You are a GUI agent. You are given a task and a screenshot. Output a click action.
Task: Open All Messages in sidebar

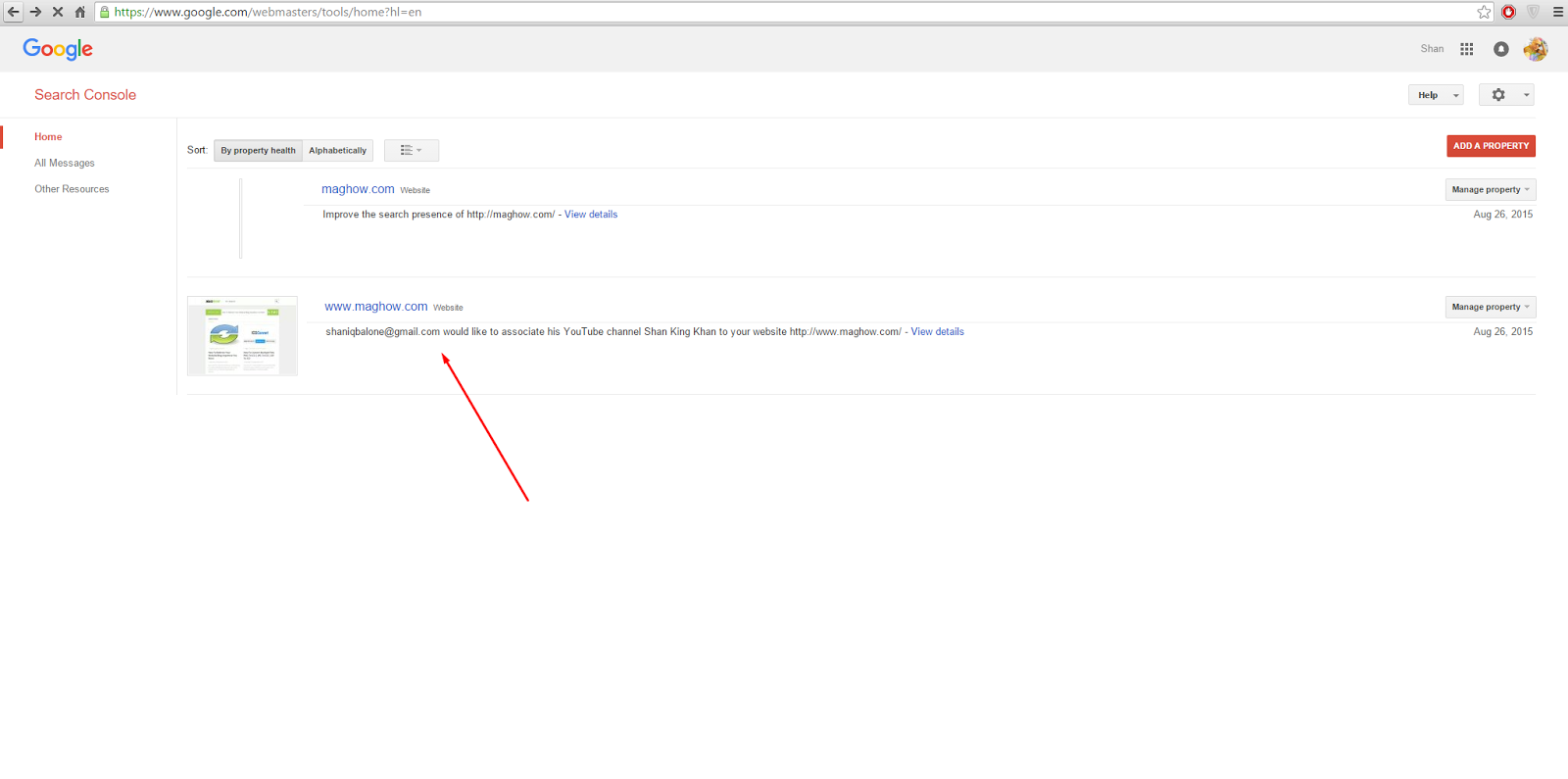(65, 164)
